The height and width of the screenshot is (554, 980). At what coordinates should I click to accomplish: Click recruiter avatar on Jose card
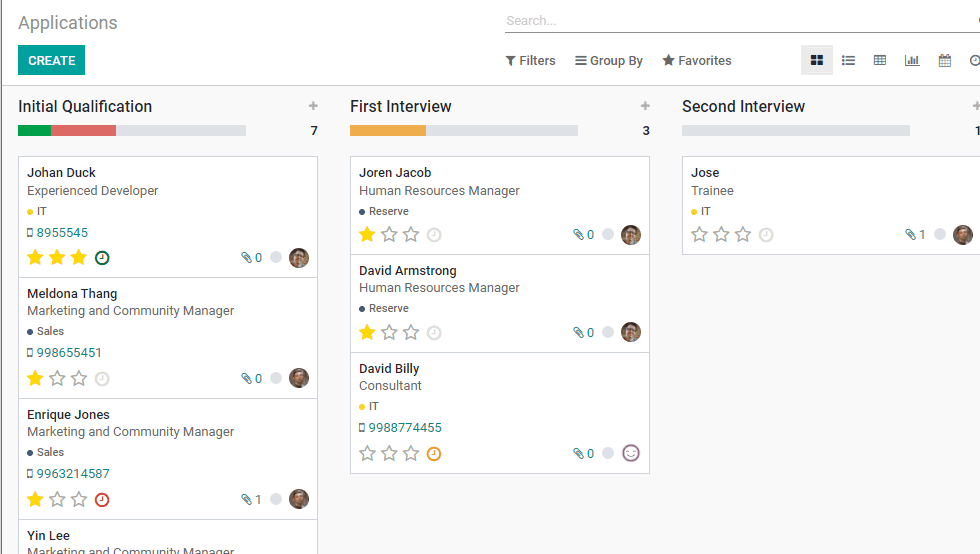962,234
